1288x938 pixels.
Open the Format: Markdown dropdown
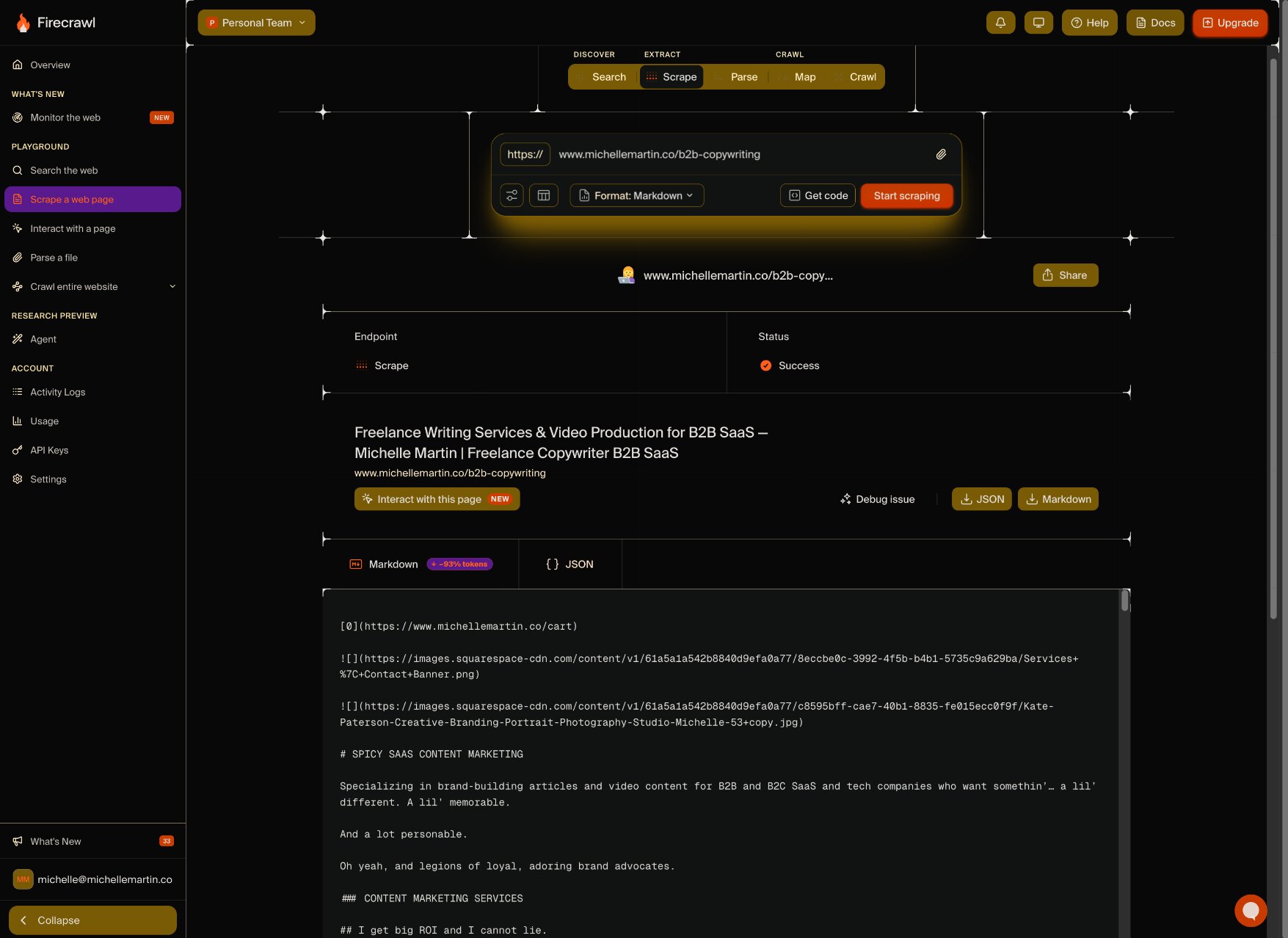[x=637, y=195]
